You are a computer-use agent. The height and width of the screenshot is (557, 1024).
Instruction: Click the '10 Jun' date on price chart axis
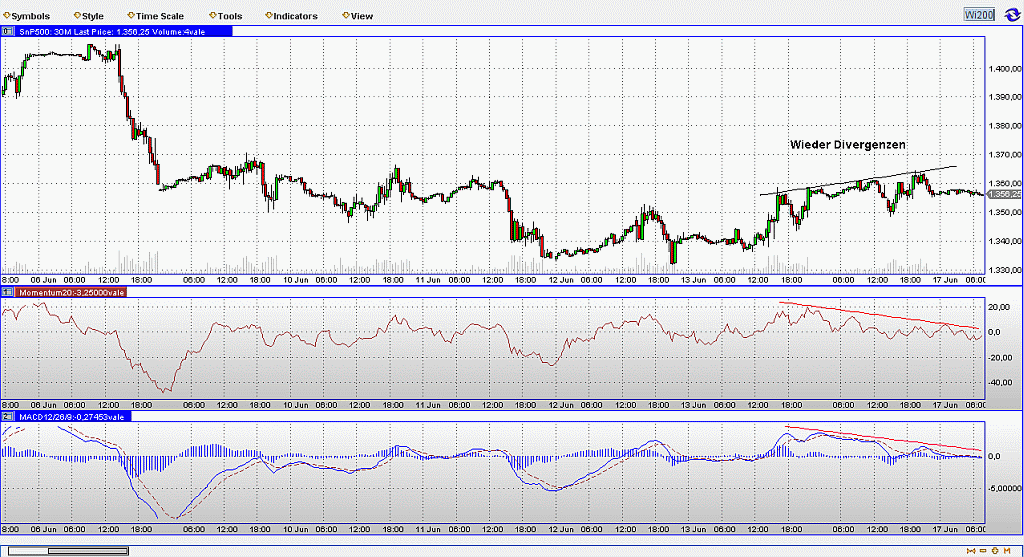click(296, 280)
